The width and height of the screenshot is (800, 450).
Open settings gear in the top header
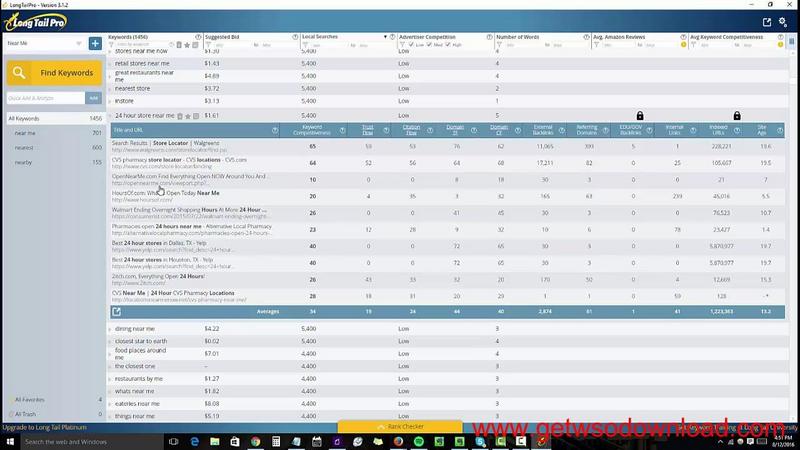tap(783, 22)
